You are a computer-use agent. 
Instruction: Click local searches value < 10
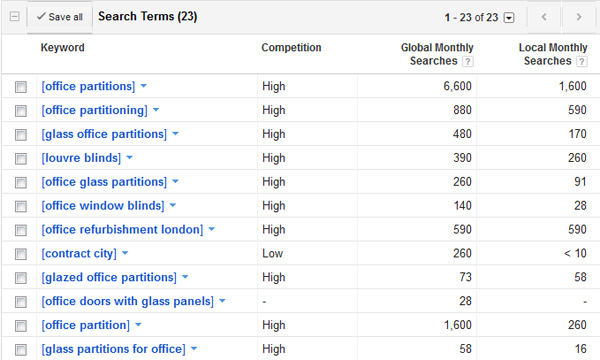click(575, 253)
